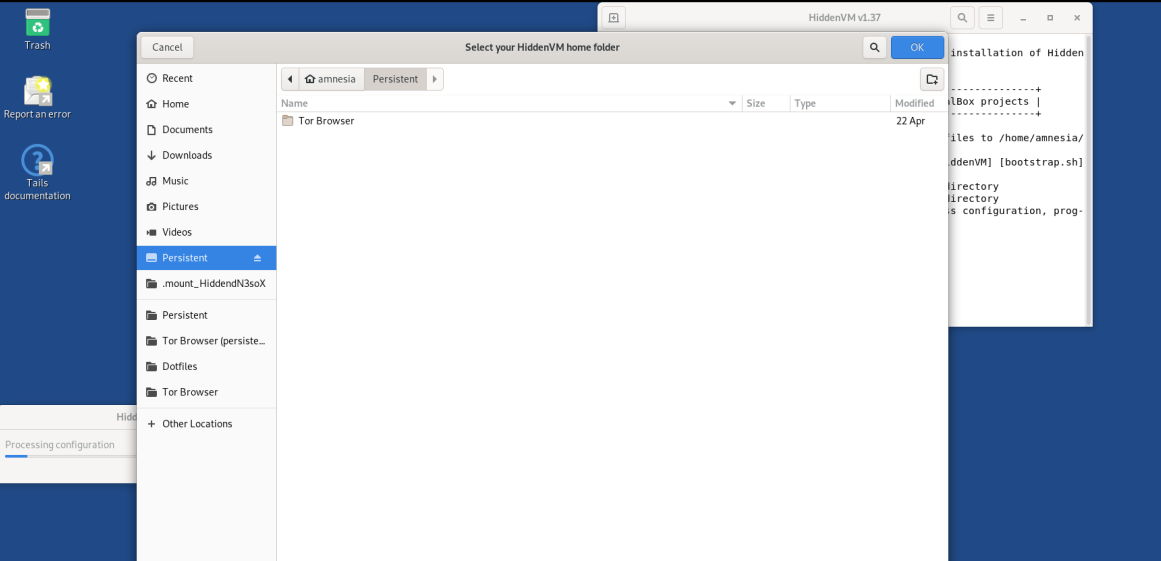Go to Home in the sidebar

pos(207,104)
